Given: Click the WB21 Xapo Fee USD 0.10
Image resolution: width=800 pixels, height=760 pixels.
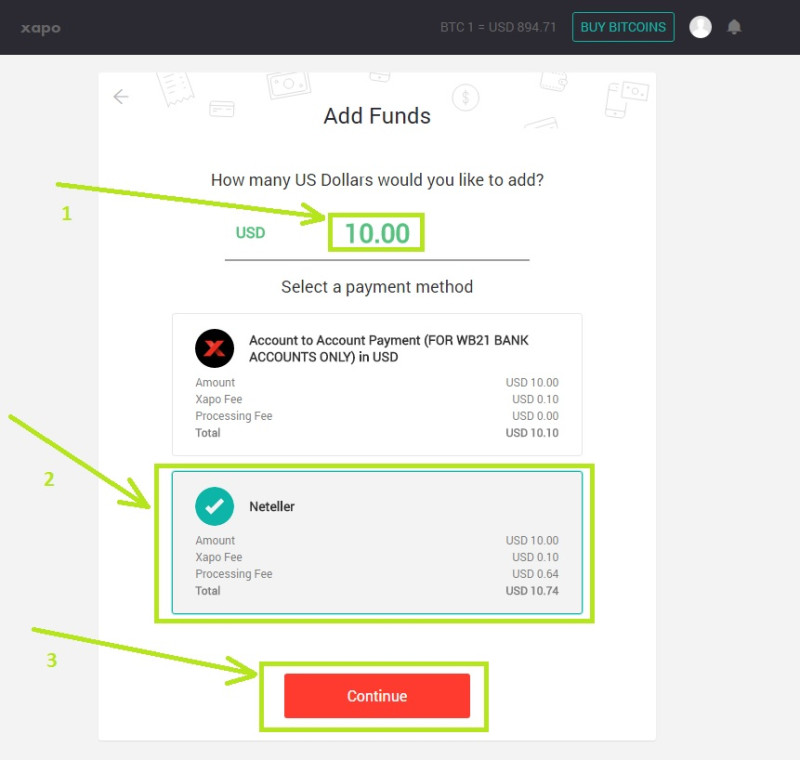Looking at the screenshot, I should point(535,399).
